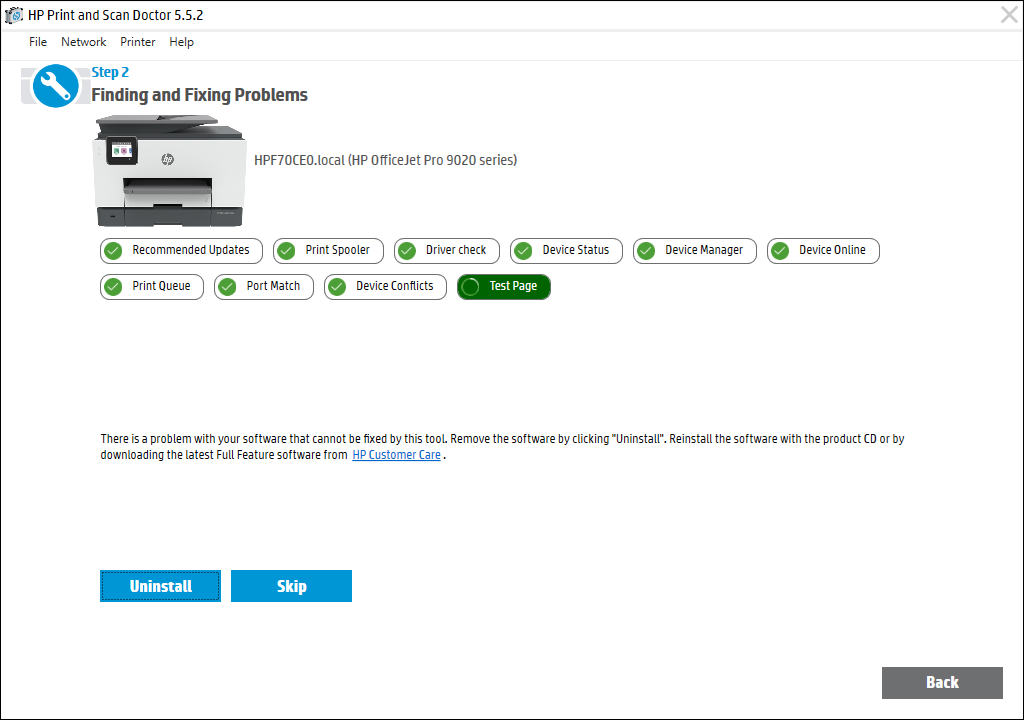Click the Device Status check icon
Viewport: 1024px width, 720px height.
[x=523, y=251]
